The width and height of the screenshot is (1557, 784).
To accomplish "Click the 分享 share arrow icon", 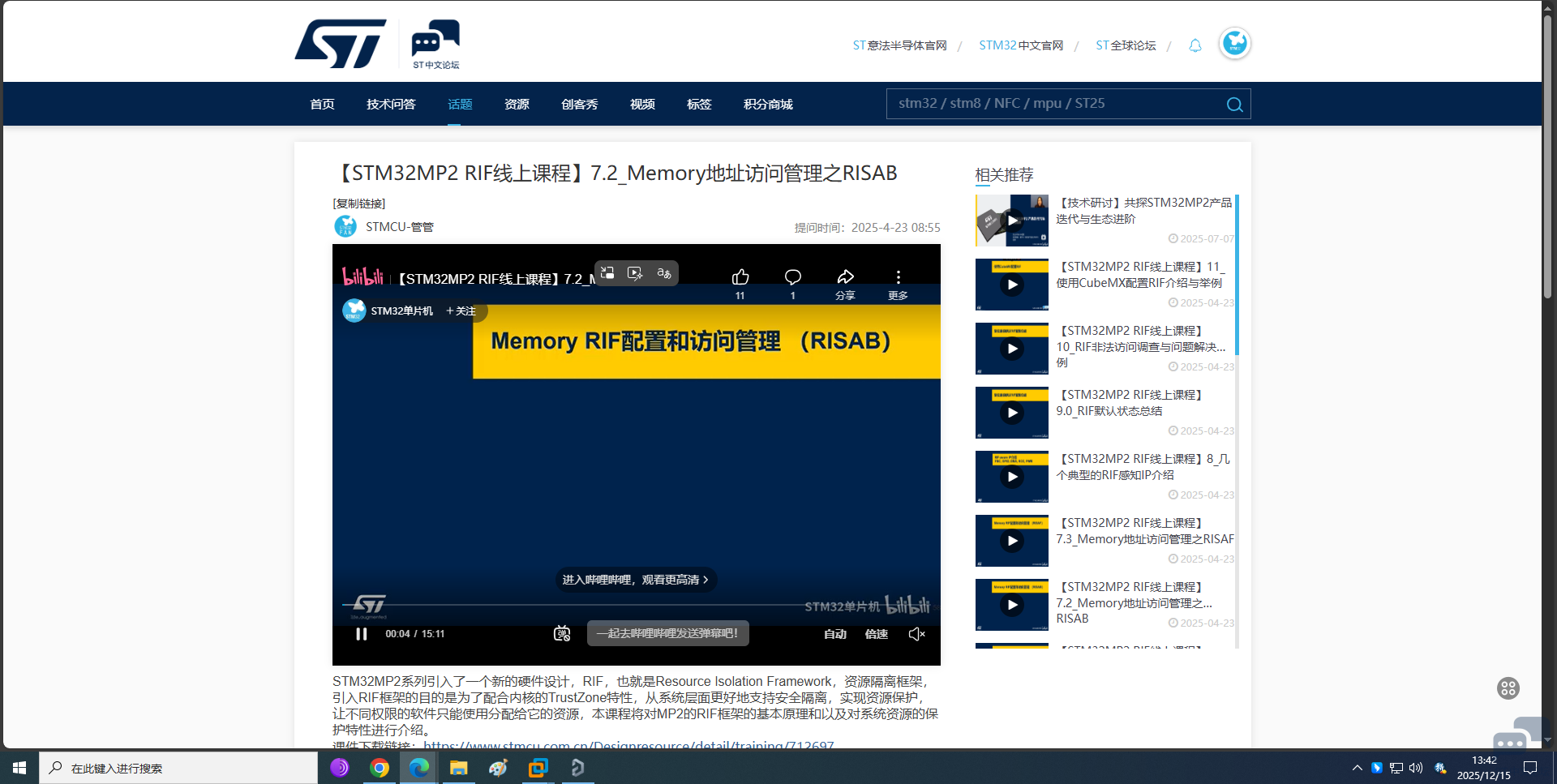I will click(846, 277).
